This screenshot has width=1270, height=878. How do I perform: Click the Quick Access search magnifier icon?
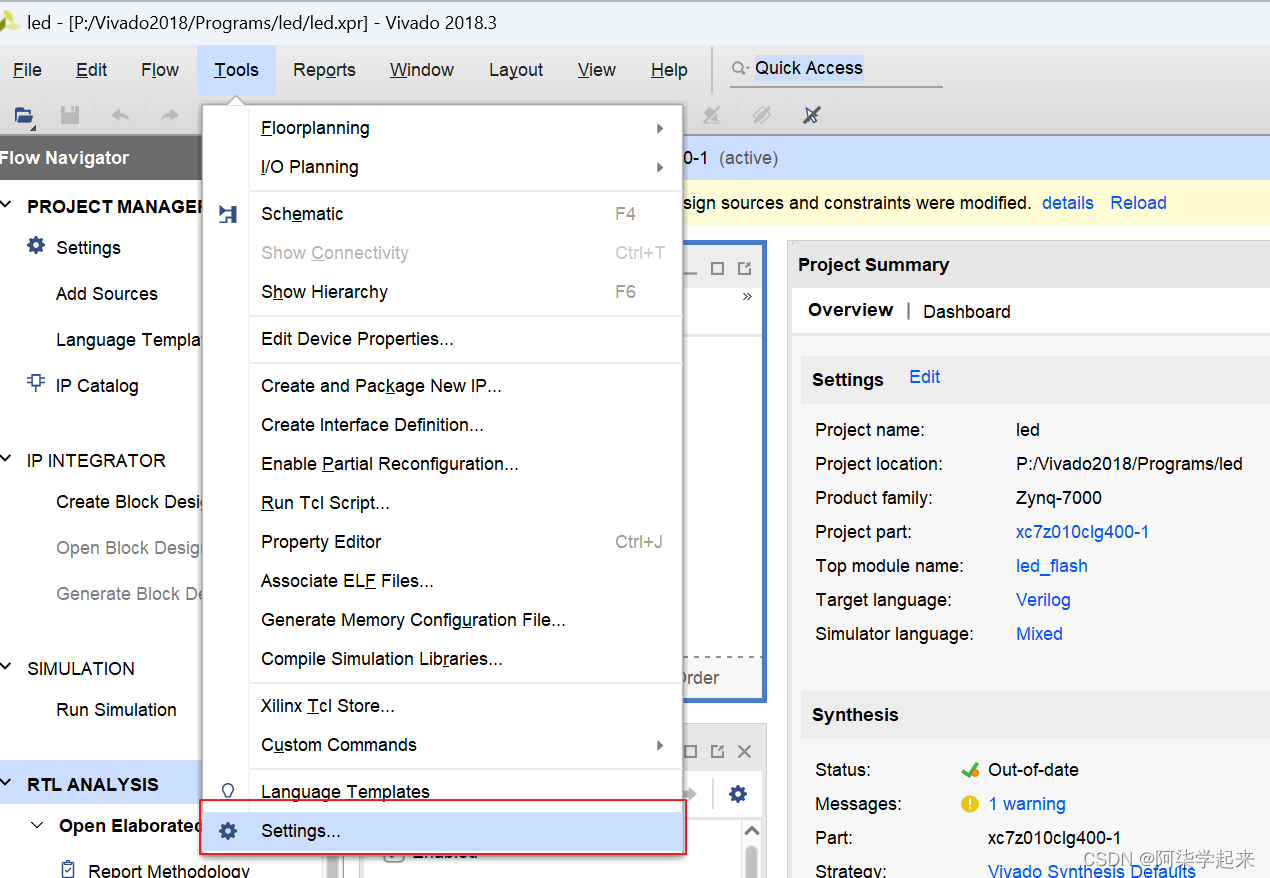pyautogui.click(x=740, y=69)
